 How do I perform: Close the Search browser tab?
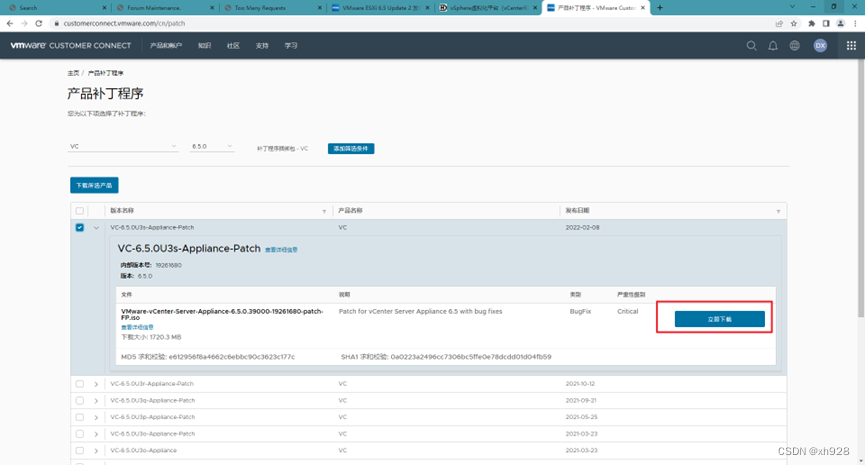(105, 8)
